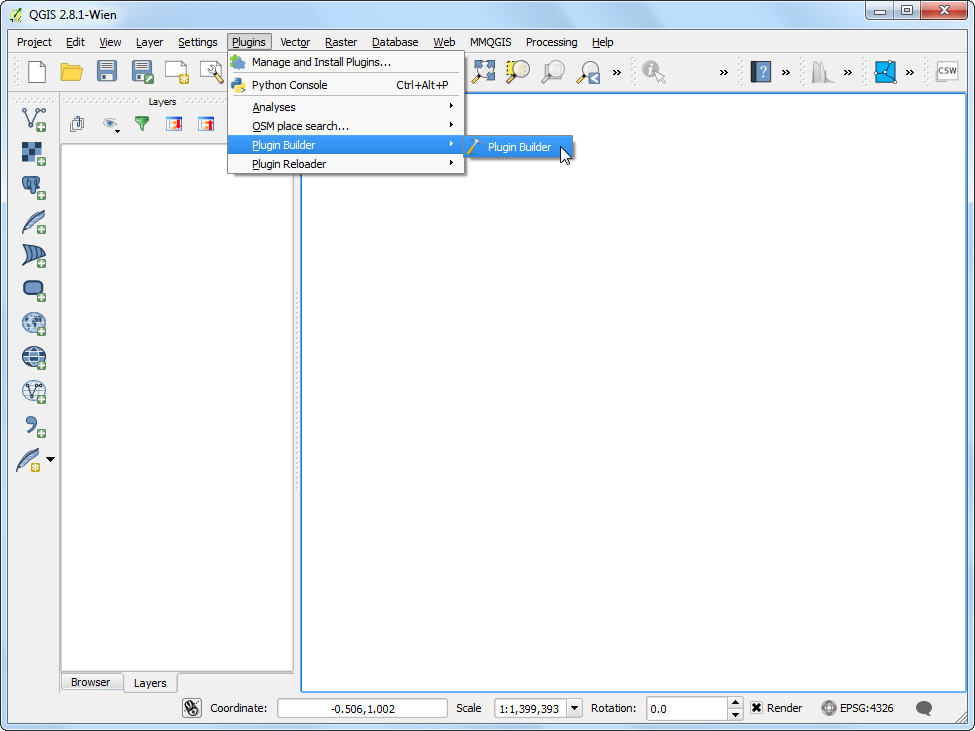Launch Plugin Builder from the submenu

click(519, 147)
